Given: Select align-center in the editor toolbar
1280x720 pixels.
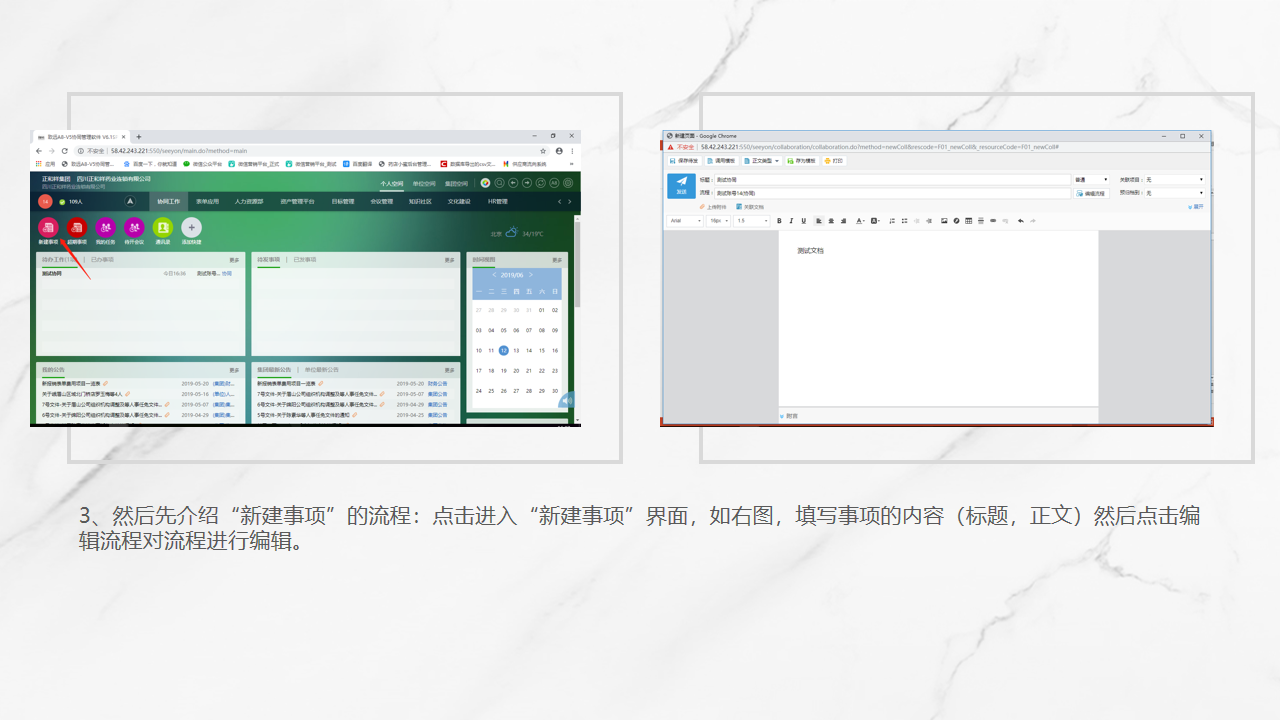Looking at the screenshot, I should 831,220.
